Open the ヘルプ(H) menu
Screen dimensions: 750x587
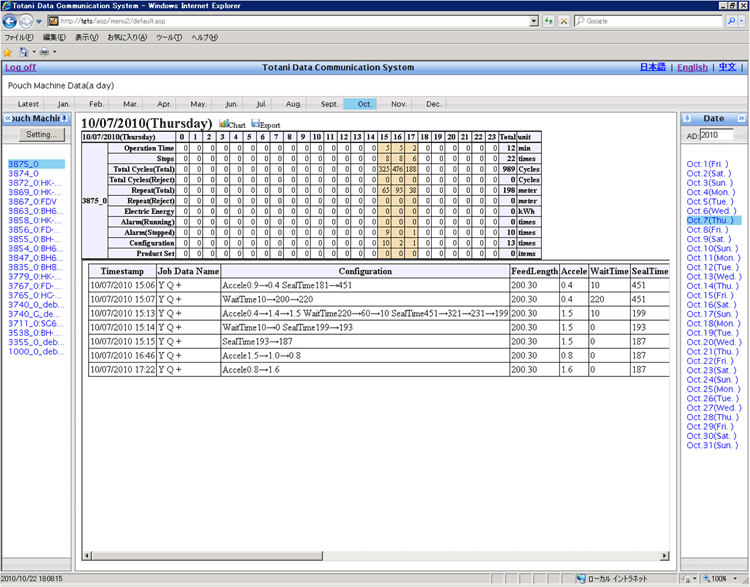pos(204,37)
